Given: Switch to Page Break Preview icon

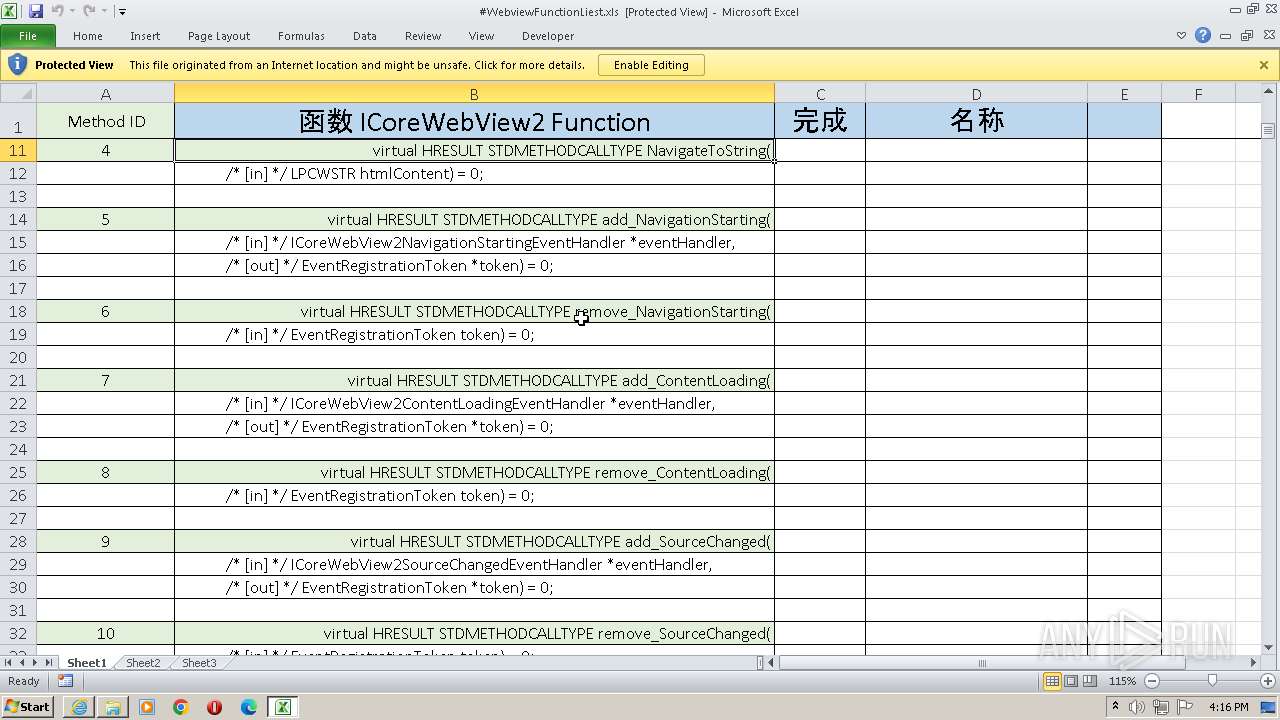Looking at the screenshot, I should click(x=1090, y=681).
